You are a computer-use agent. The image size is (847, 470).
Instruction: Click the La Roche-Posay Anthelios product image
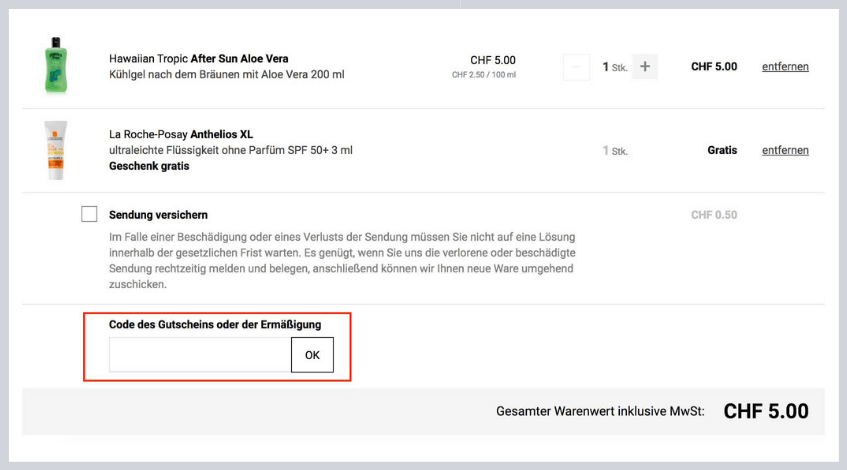tap(54, 150)
